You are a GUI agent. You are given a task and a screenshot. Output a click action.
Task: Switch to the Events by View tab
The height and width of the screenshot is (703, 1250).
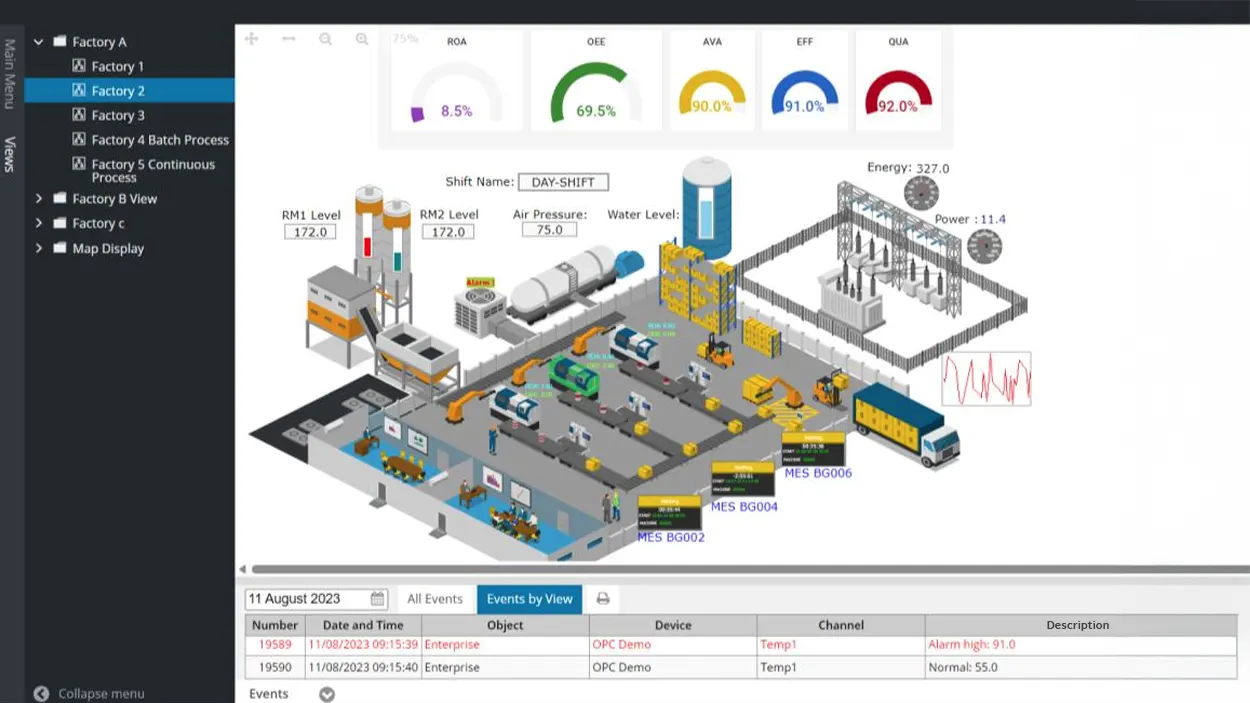coord(529,599)
